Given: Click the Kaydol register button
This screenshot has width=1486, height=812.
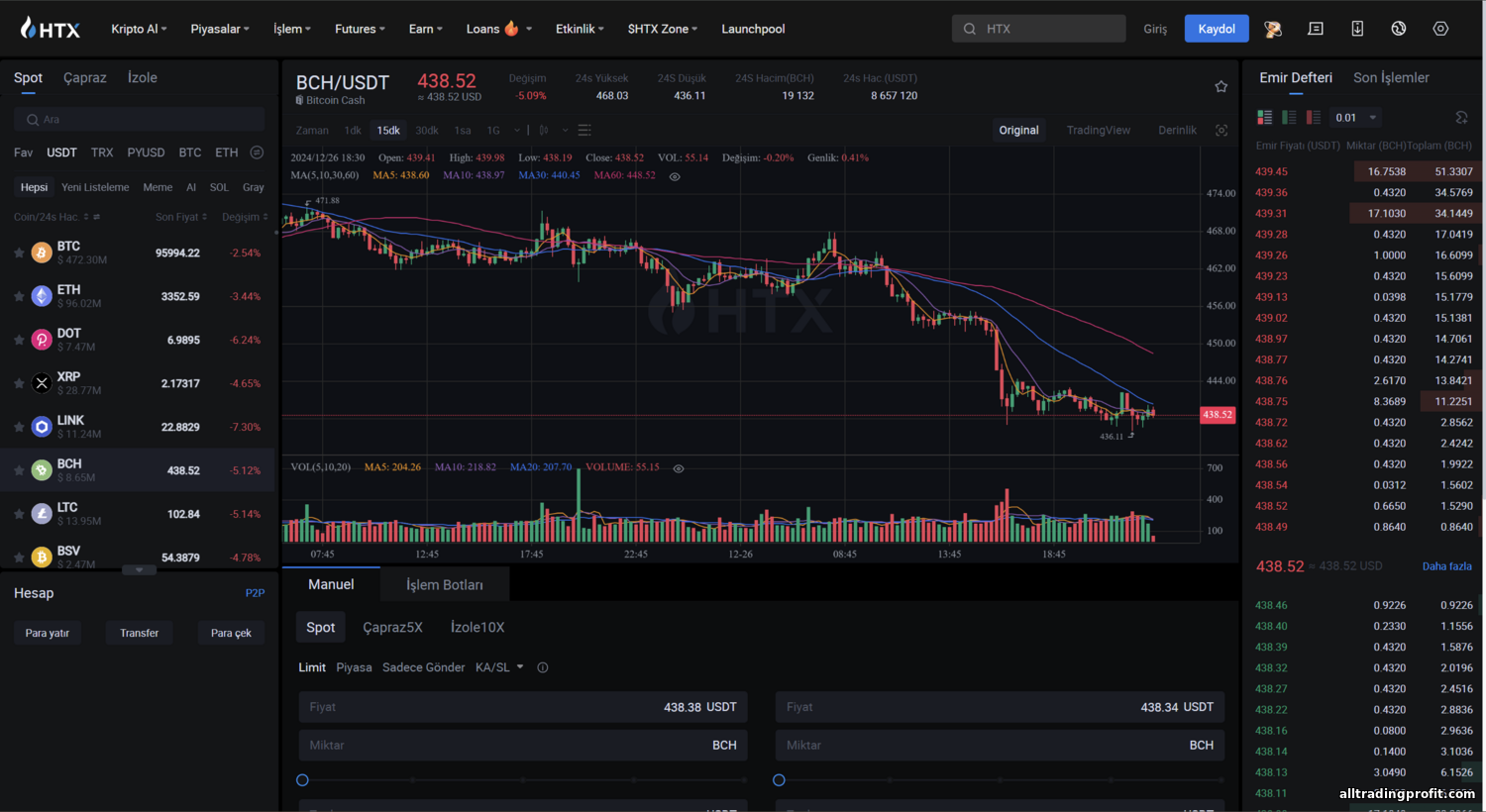Looking at the screenshot, I should click(1217, 29).
